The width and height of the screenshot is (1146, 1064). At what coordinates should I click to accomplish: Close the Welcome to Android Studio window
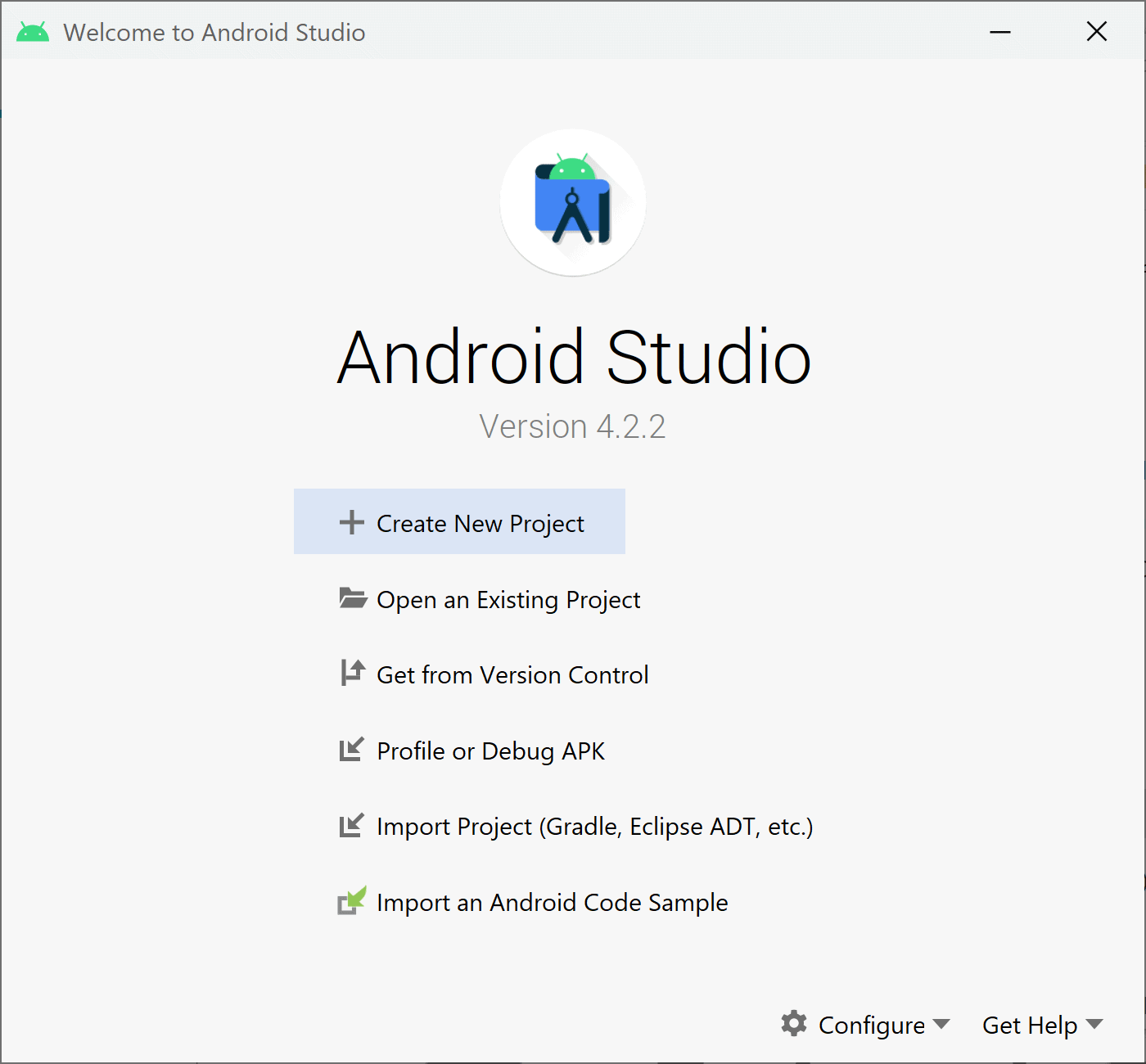1097,31
